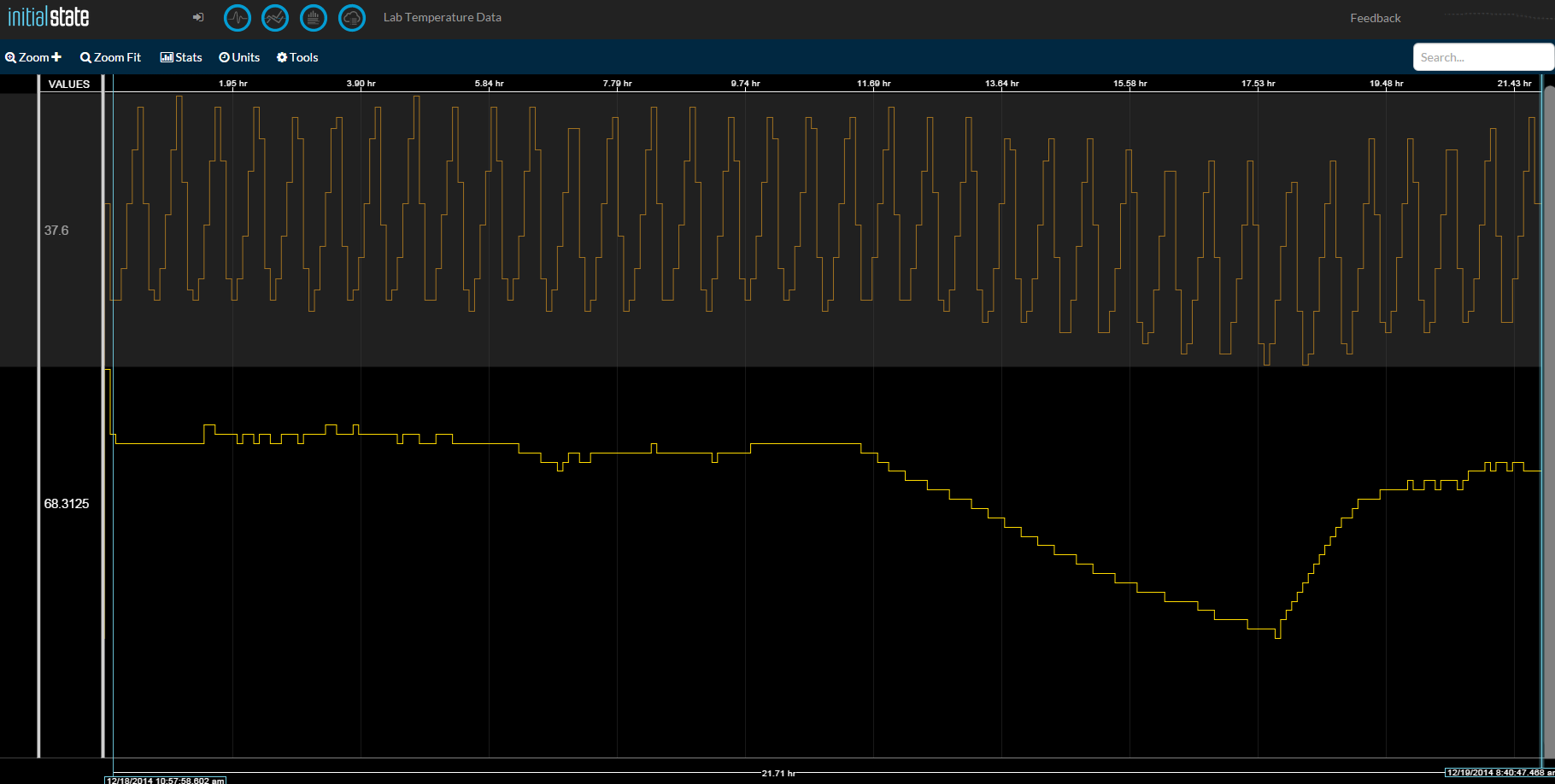Click the 21.71 hr duration label
Viewport: 1555px width, 784px height.
(x=778, y=773)
